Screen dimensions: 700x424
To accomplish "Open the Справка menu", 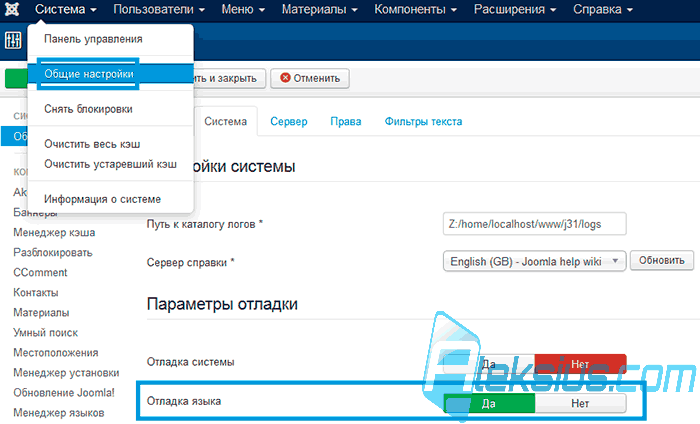I will pos(603,9).
